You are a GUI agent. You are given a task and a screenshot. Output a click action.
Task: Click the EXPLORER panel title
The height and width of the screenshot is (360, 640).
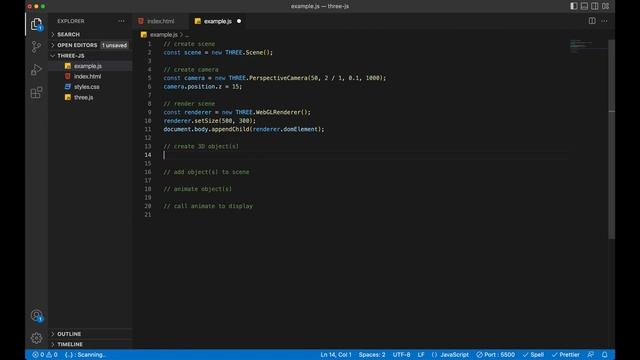coord(71,21)
